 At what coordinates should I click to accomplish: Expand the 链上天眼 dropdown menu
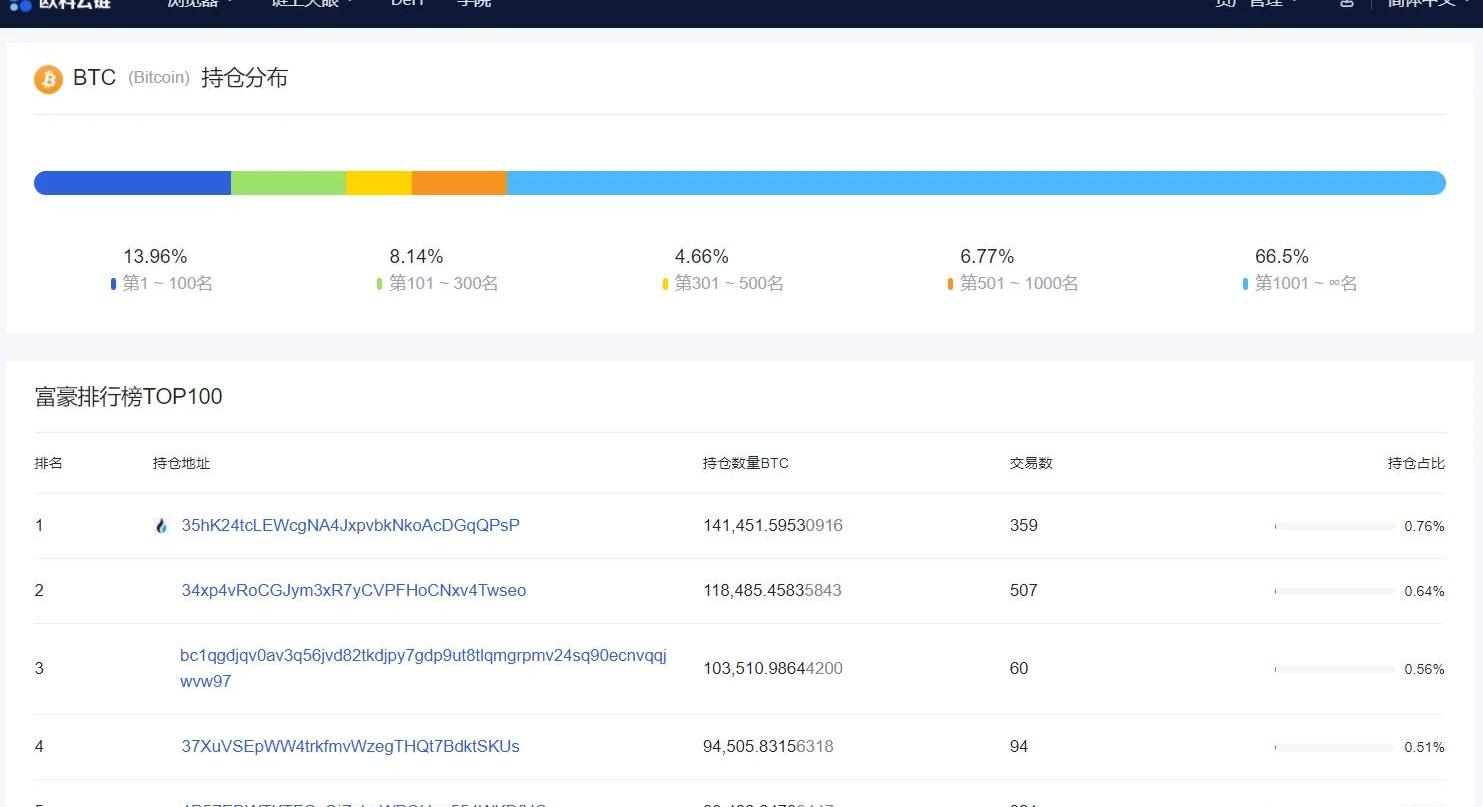pos(312,3)
